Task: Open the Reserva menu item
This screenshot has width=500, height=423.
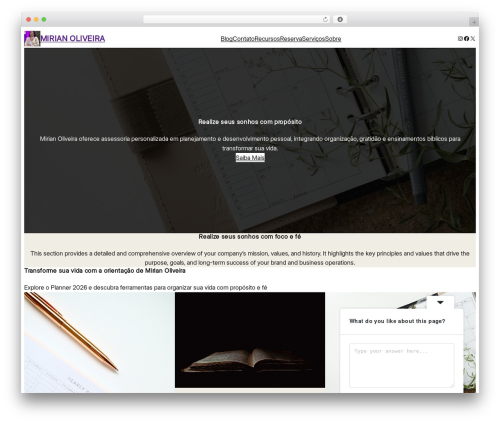Action: coord(291,39)
